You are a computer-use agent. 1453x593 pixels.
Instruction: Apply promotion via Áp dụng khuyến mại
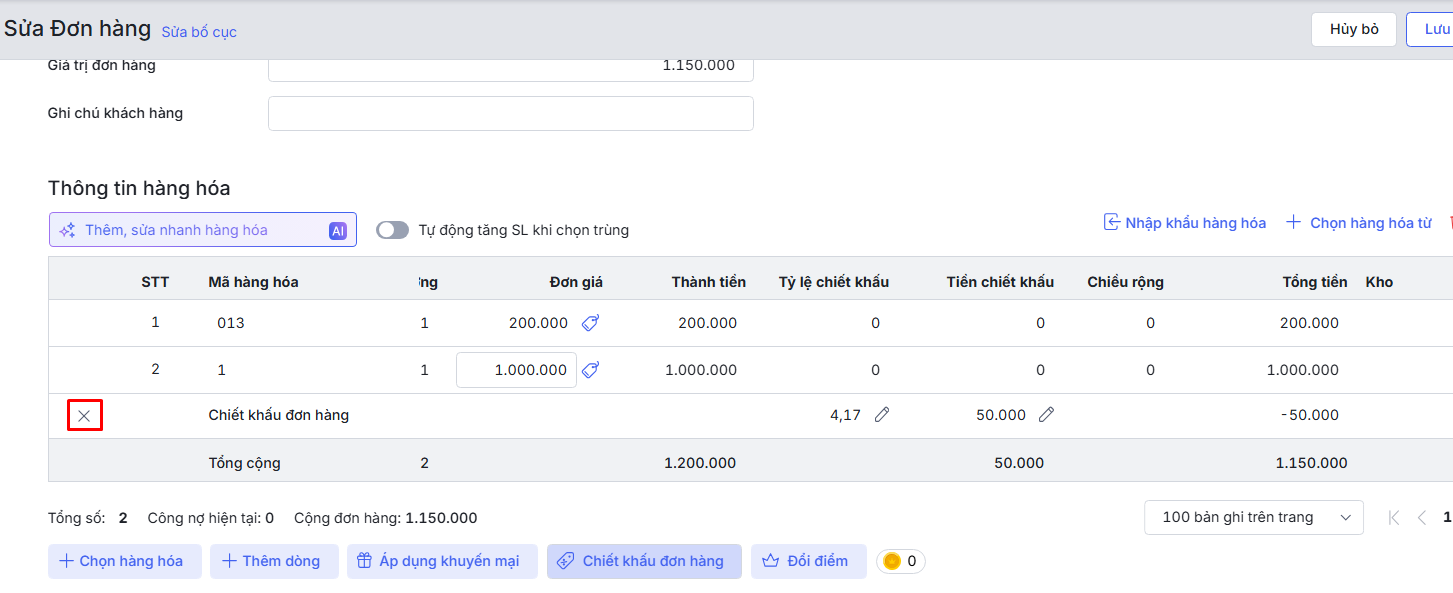441,561
